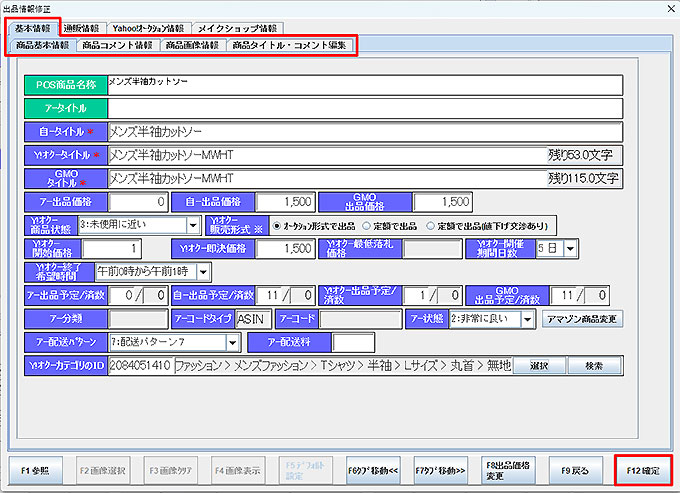Open the アー状態 condition dropdown
The width and height of the screenshot is (680, 493).
528,319
